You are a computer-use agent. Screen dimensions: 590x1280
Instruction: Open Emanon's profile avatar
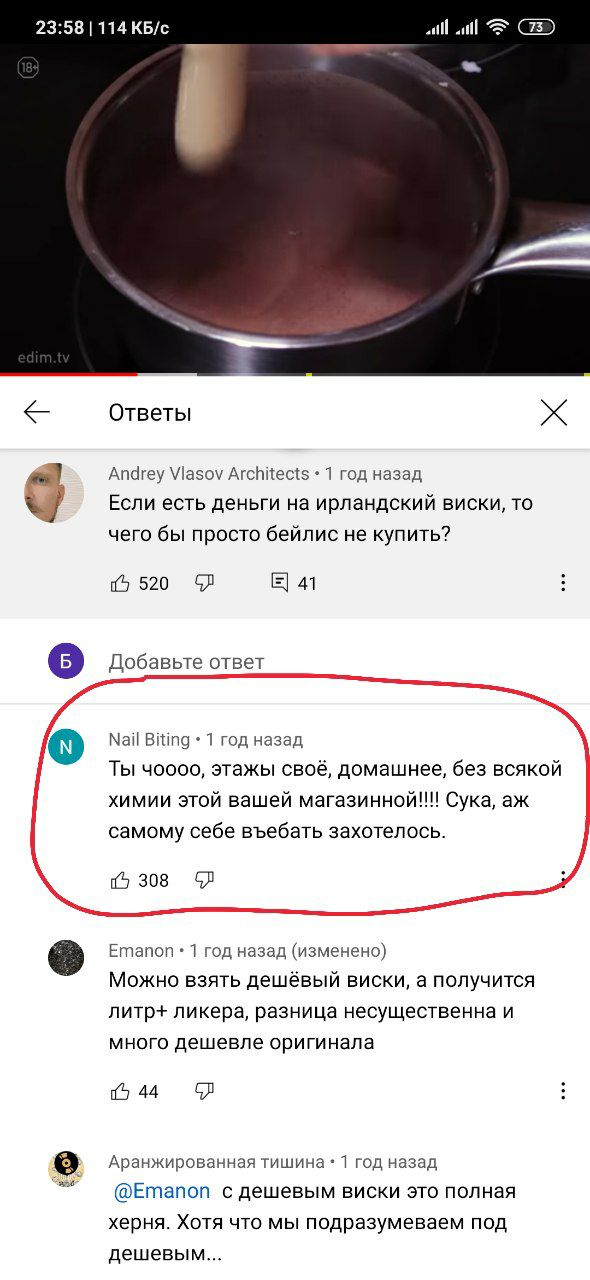(66, 958)
